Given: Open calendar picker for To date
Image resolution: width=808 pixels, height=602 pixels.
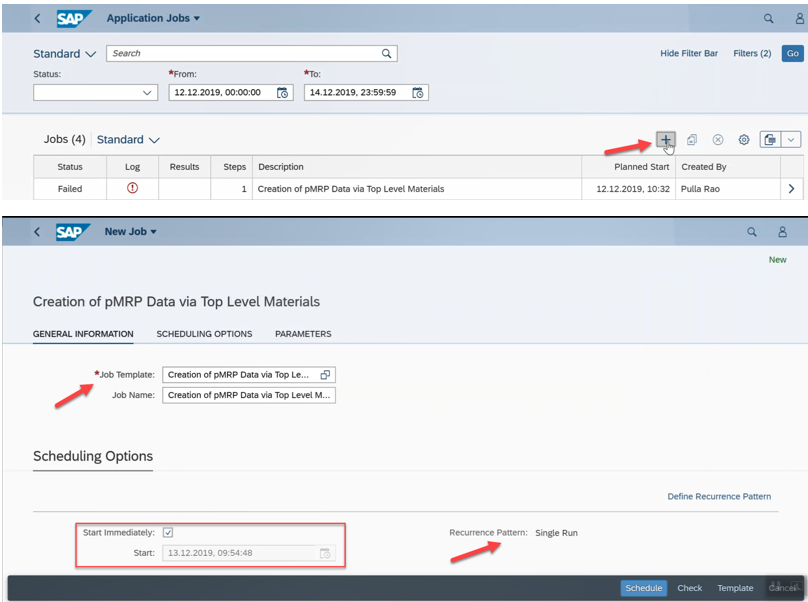Looking at the screenshot, I should click(418, 93).
